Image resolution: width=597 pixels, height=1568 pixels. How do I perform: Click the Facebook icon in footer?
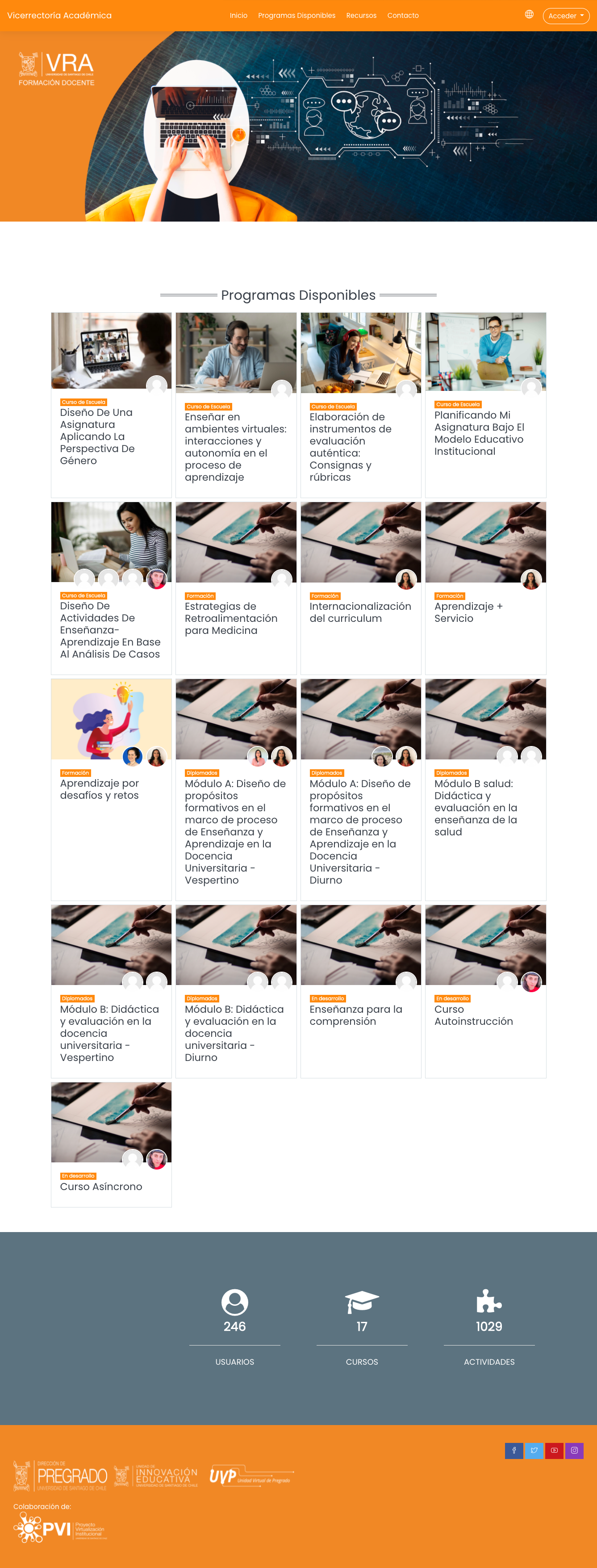tap(514, 1451)
